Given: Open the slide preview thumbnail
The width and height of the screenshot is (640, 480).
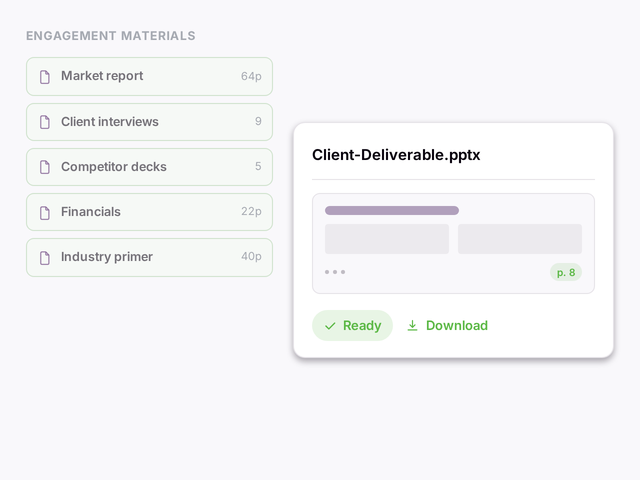Looking at the screenshot, I should [x=453, y=243].
